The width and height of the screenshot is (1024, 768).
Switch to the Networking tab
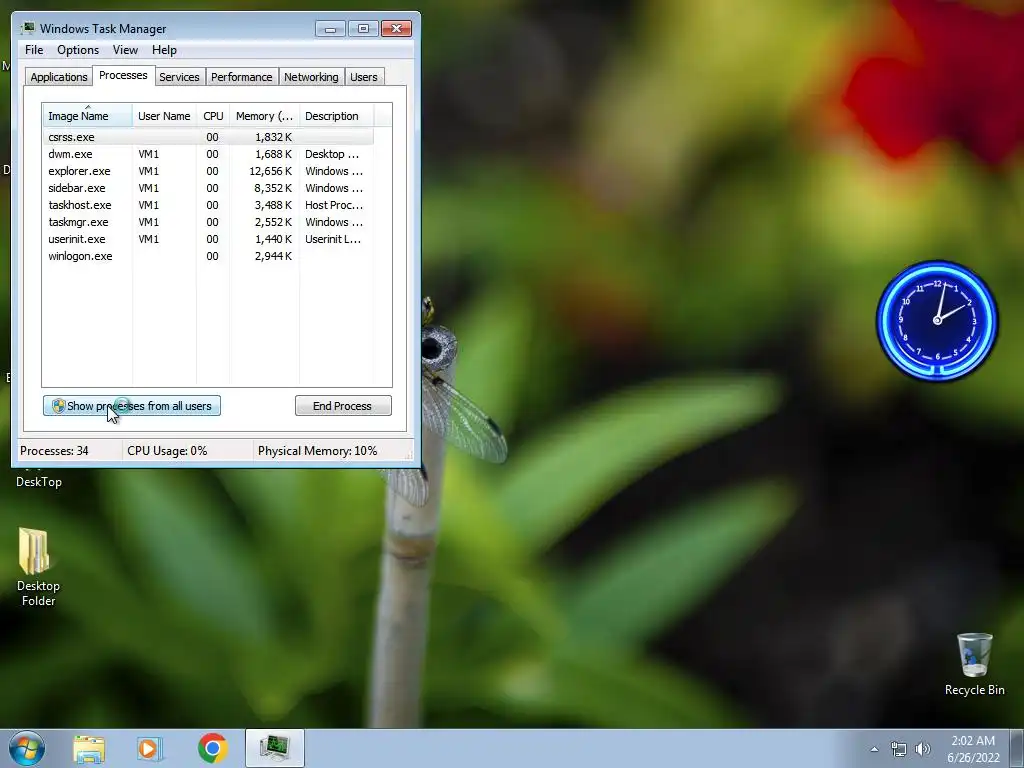[x=311, y=77]
